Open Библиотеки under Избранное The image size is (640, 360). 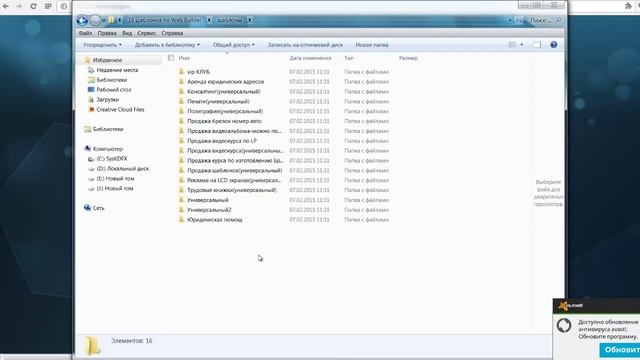[108, 80]
